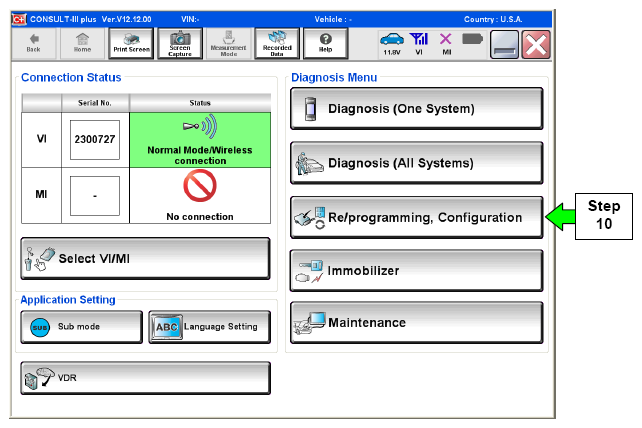Click the VI signal strength indicator
Viewport: 642px width, 428px height.
[x=418, y=42]
